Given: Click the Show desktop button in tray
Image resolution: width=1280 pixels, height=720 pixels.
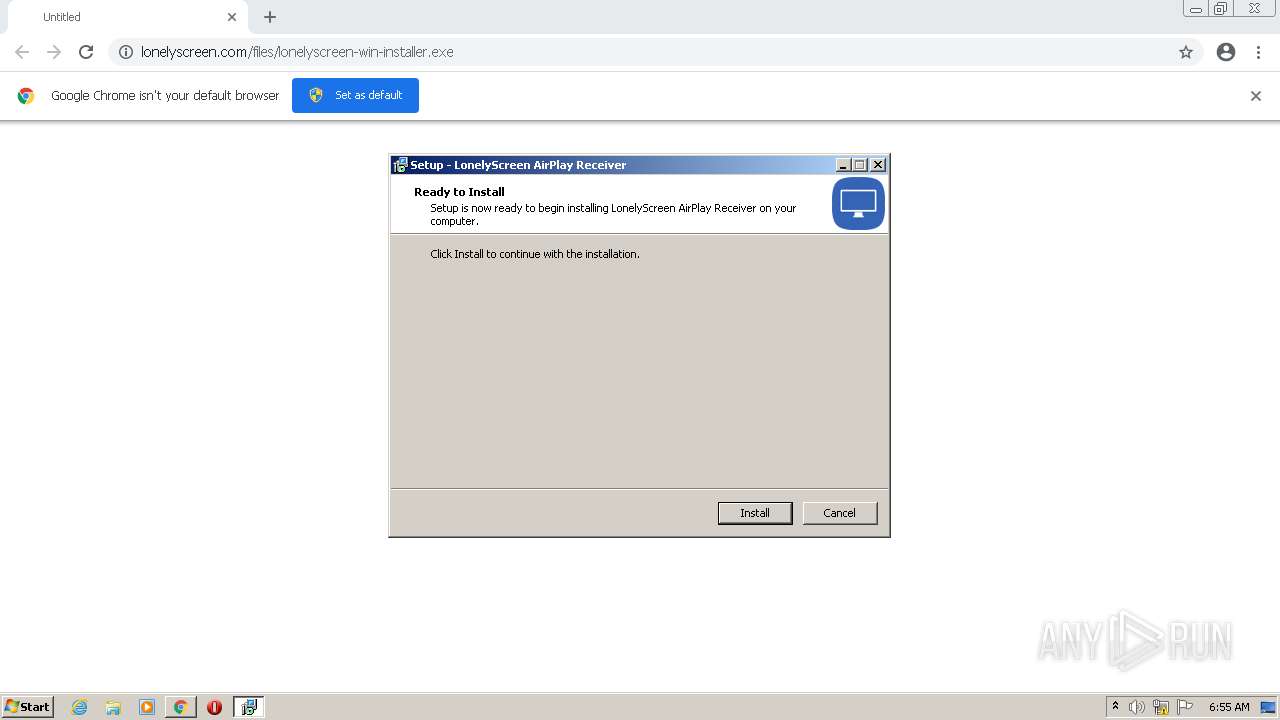Looking at the screenshot, I should [x=1268, y=707].
